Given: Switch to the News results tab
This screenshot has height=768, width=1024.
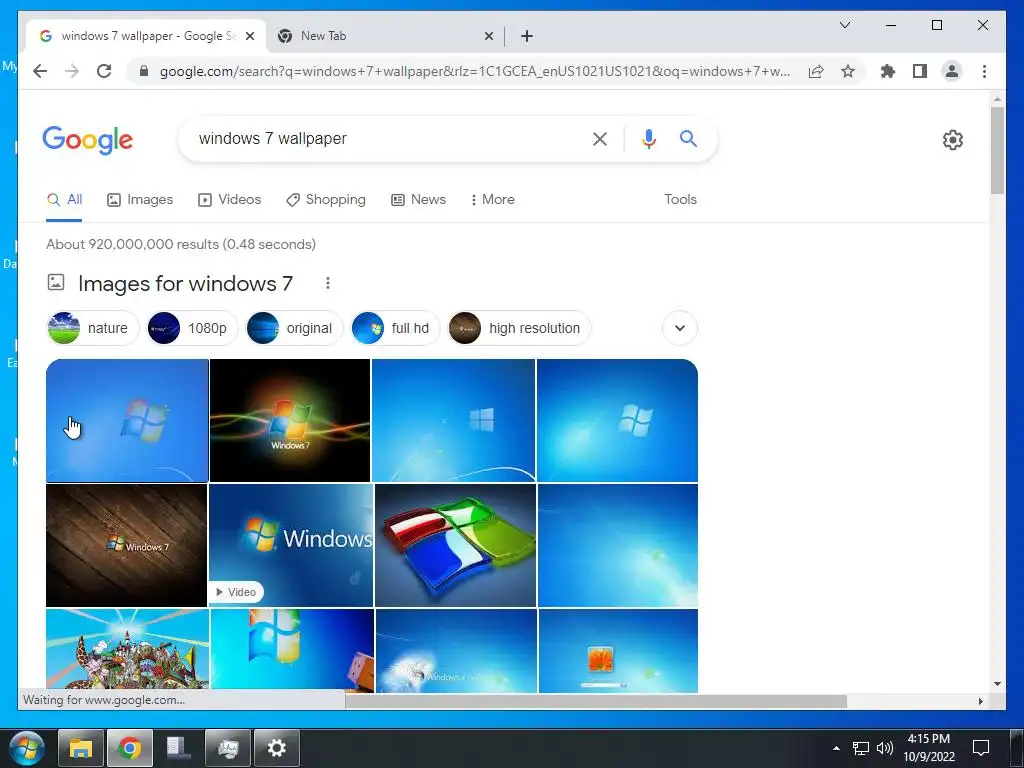Looking at the screenshot, I should click(x=418, y=199).
